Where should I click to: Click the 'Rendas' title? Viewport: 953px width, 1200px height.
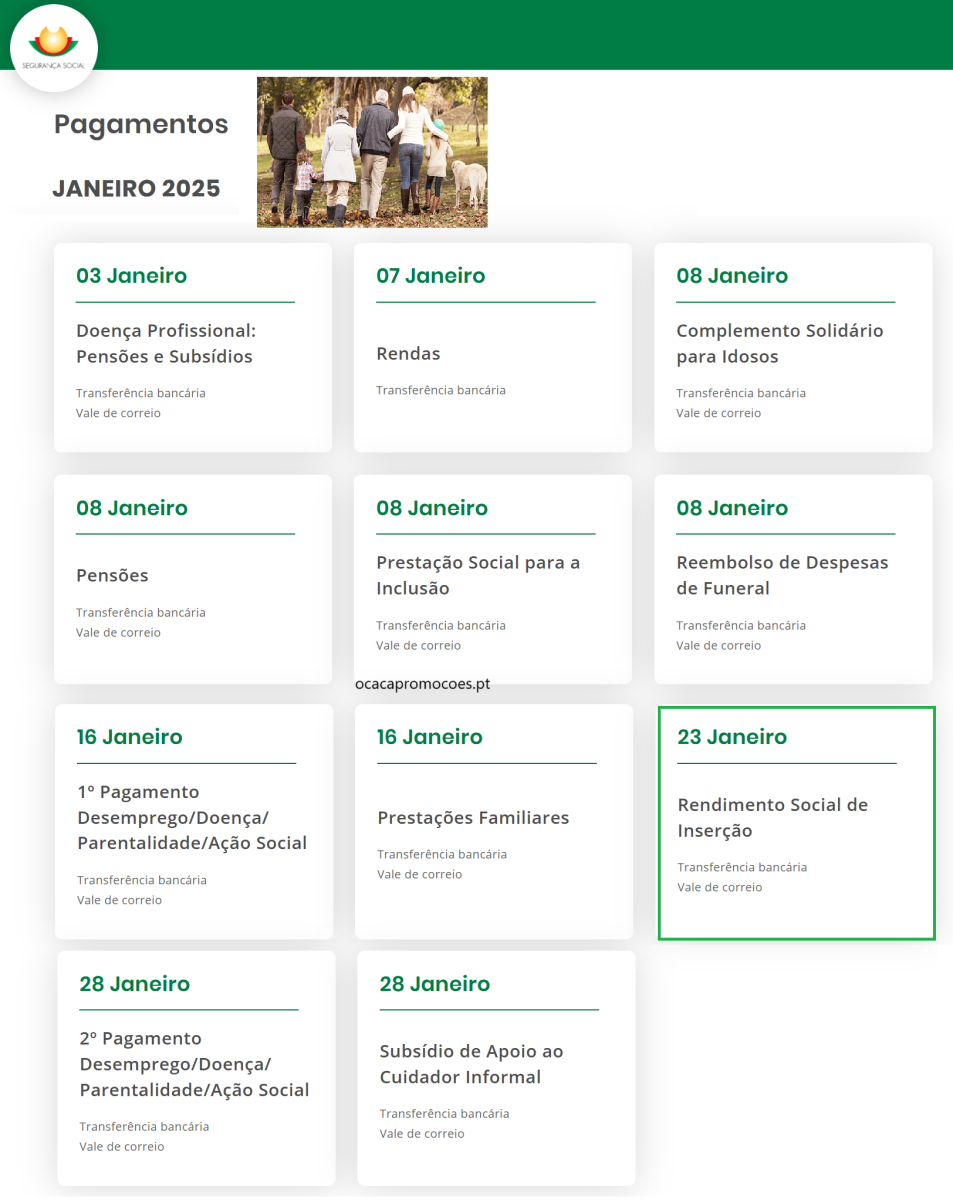pos(408,353)
